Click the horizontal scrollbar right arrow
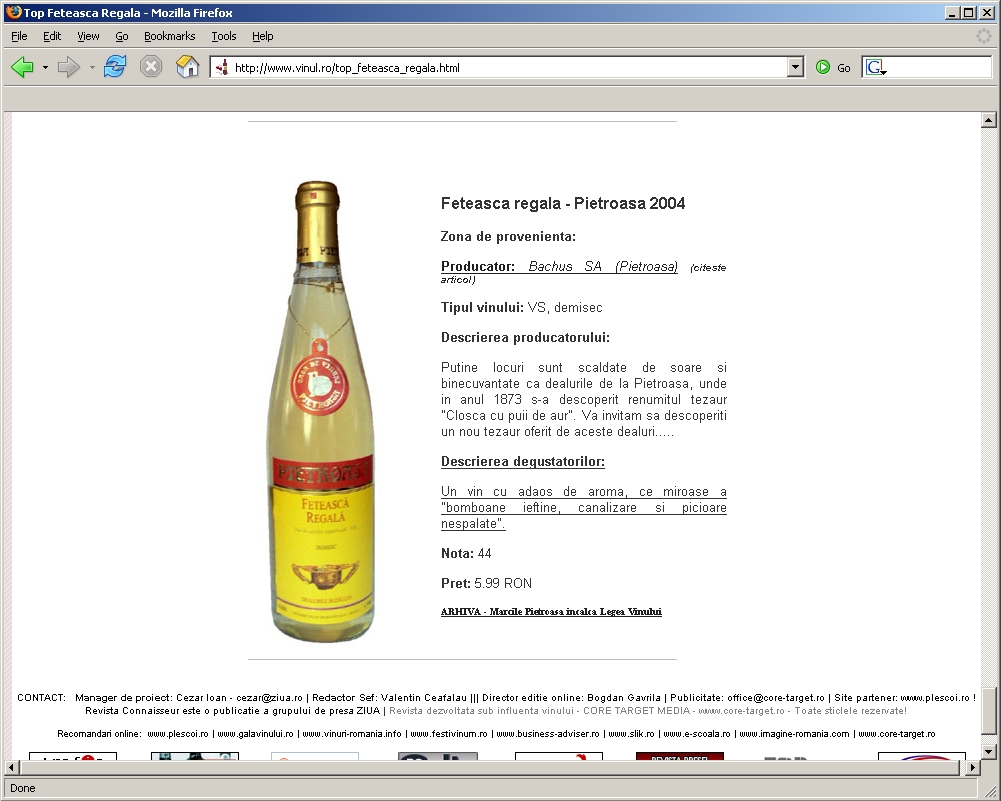1001x801 pixels. [x=973, y=767]
